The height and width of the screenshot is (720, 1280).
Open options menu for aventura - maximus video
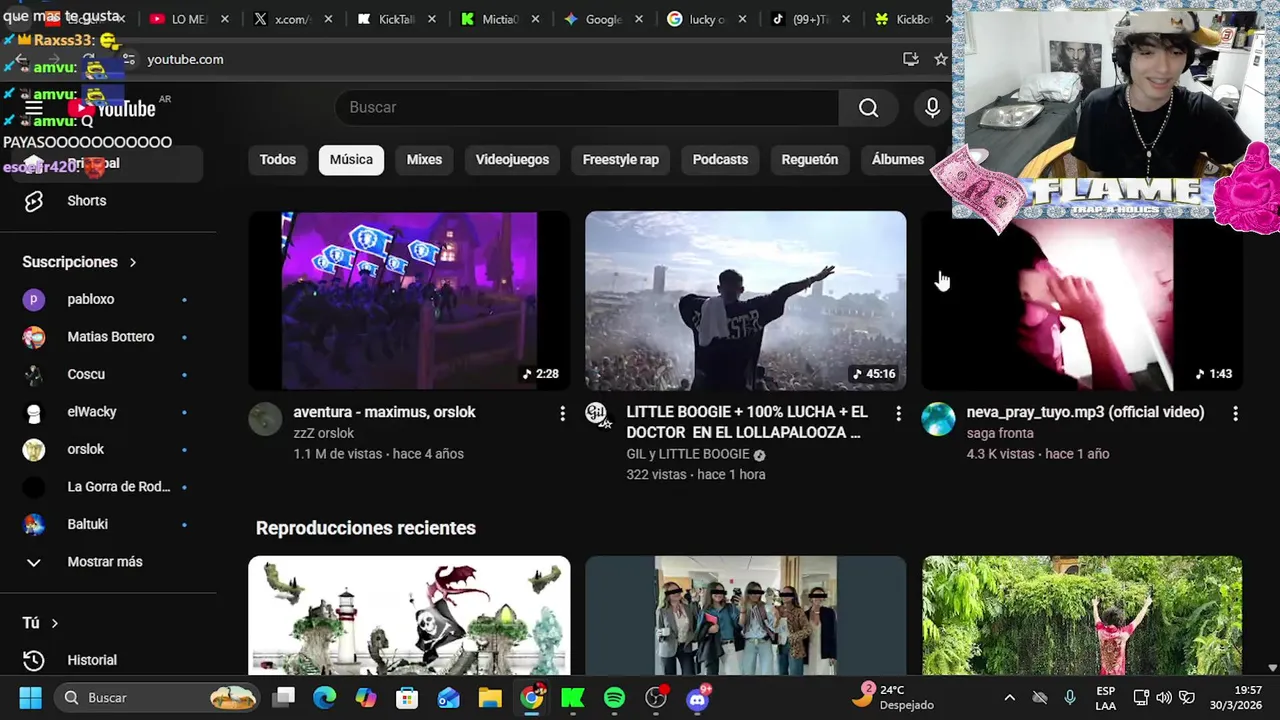(x=562, y=413)
